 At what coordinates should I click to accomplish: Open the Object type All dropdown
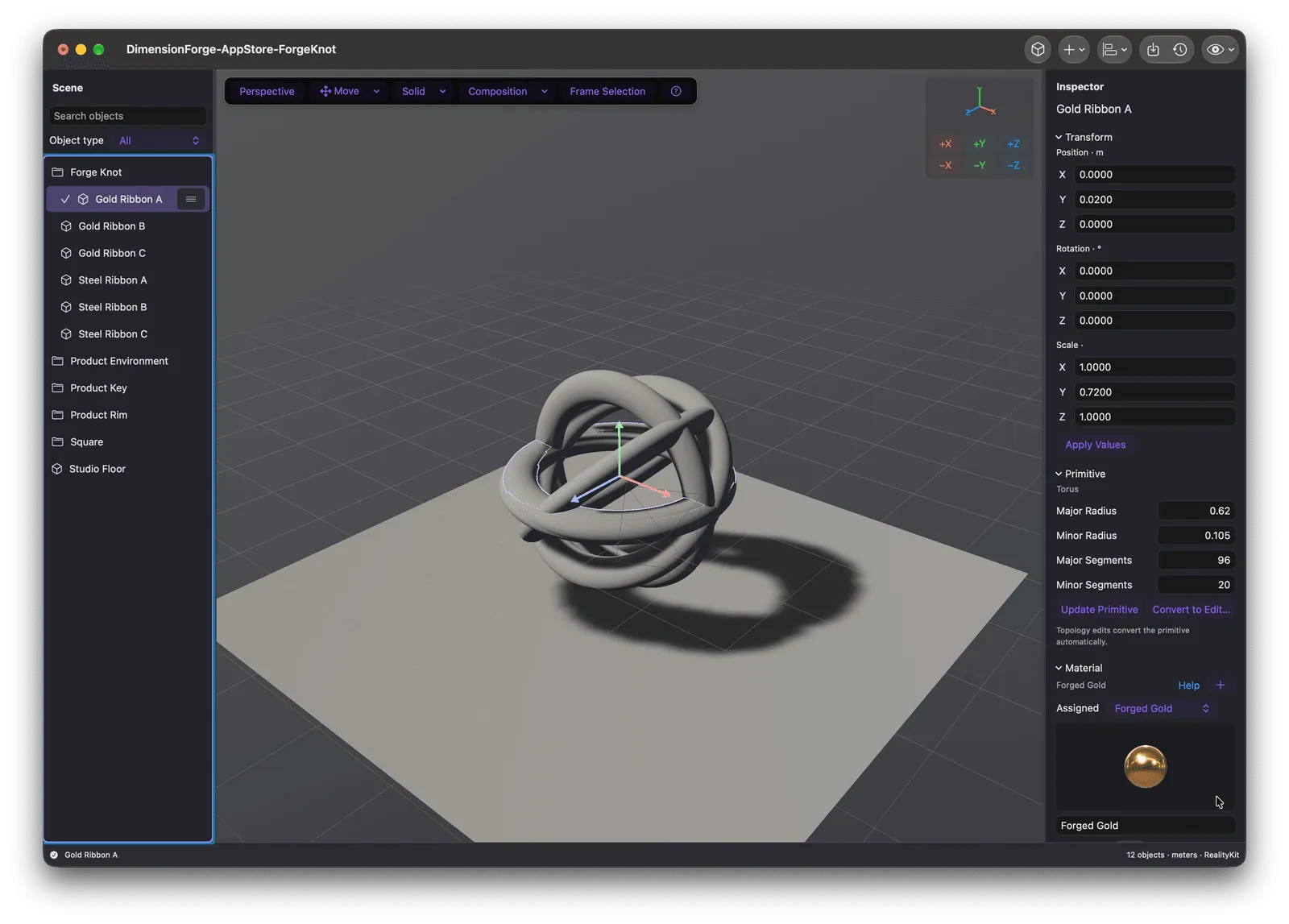point(159,140)
